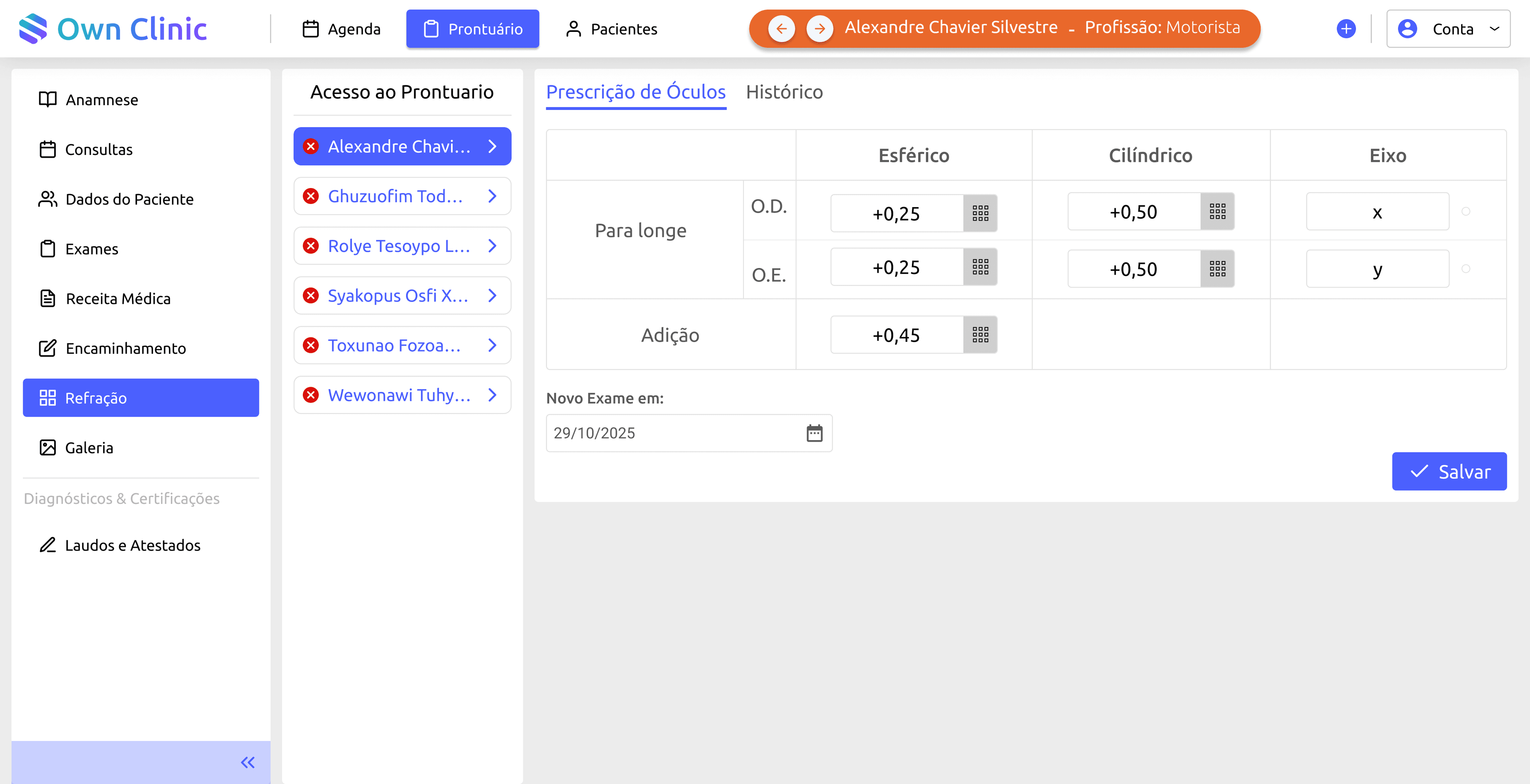Open the calendar picker for Novo Exame
This screenshot has height=784, width=1530.
click(x=814, y=433)
